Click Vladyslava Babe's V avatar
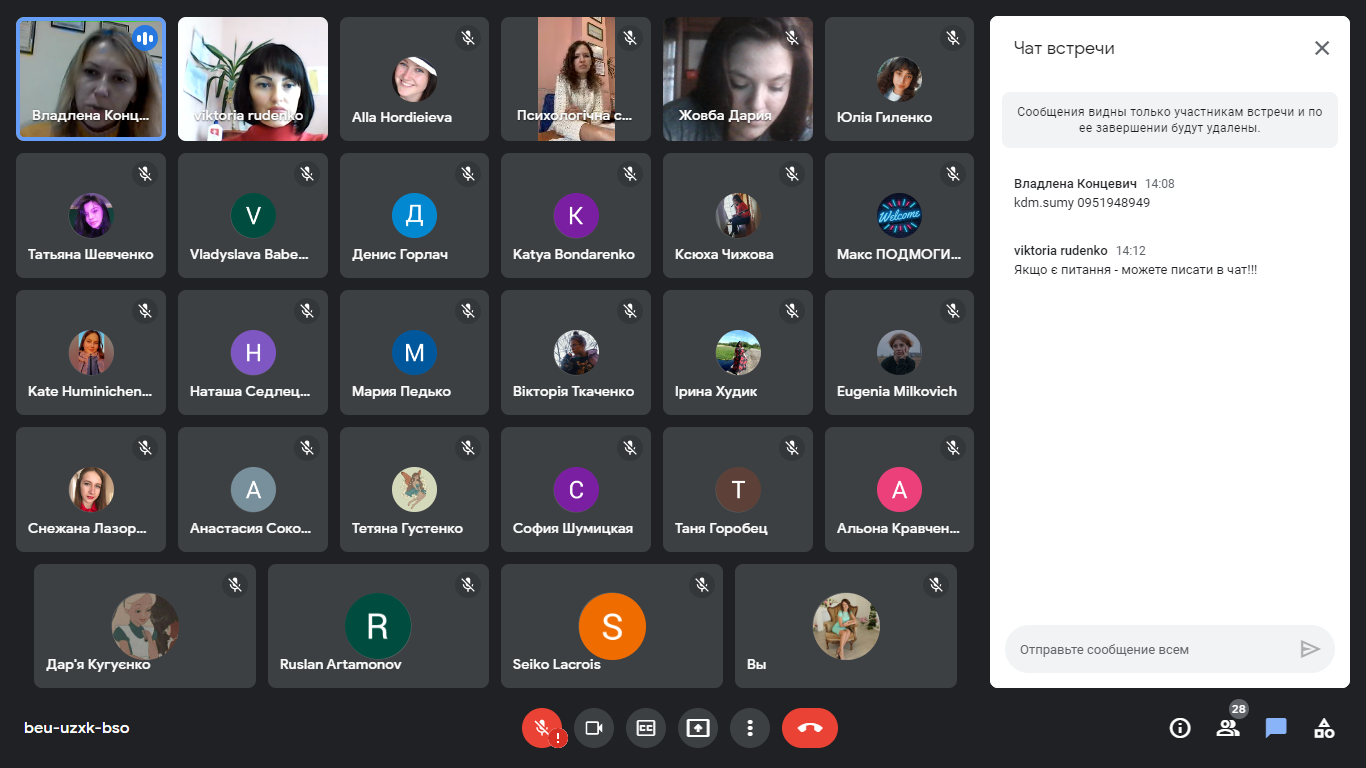This screenshot has width=1366, height=768. pos(253,216)
